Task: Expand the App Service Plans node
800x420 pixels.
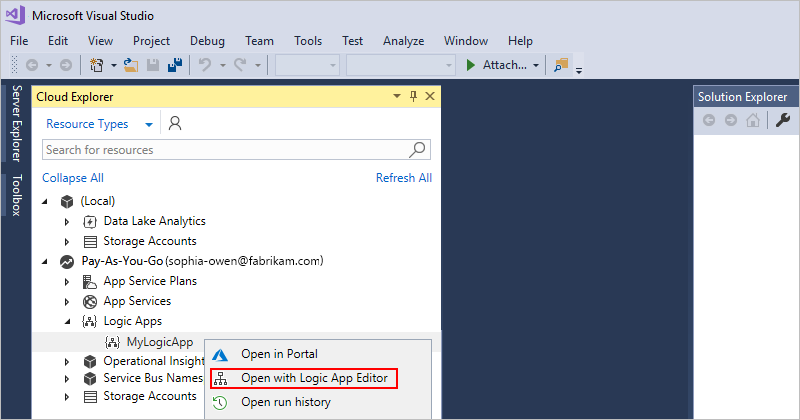Action: pos(67,281)
